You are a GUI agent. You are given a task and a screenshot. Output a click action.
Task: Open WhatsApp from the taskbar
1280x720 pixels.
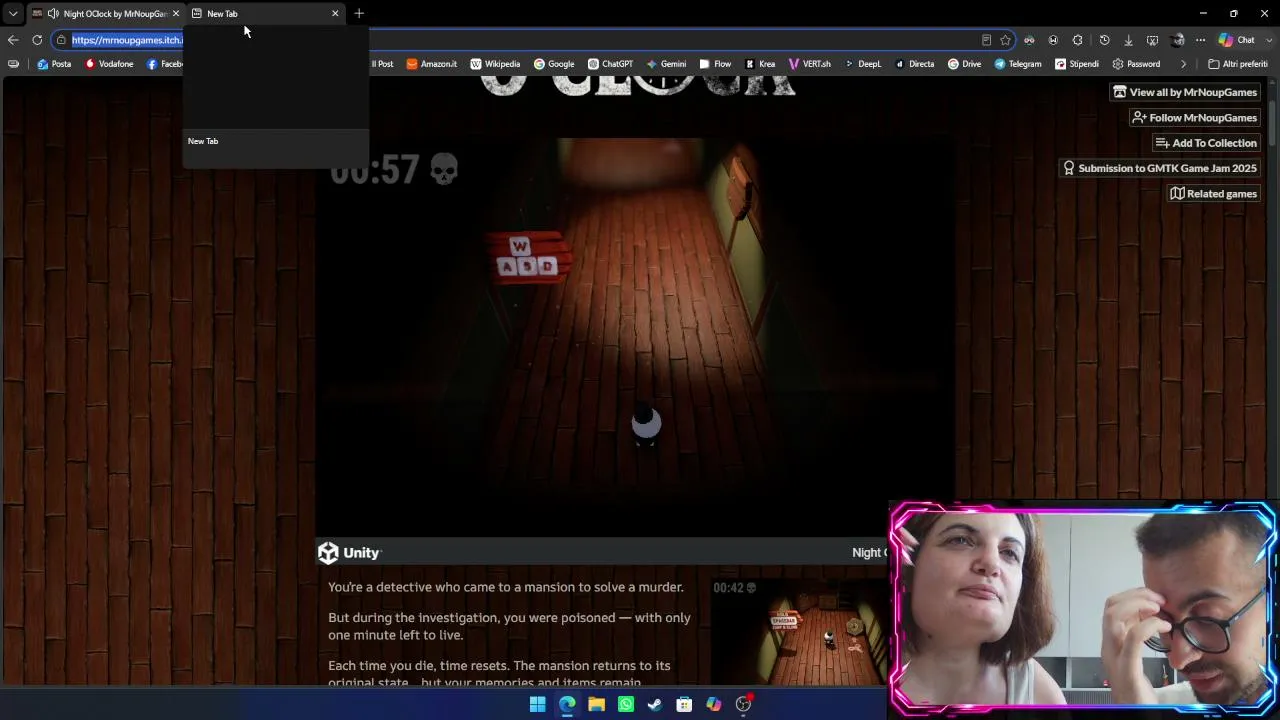pos(625,704)
